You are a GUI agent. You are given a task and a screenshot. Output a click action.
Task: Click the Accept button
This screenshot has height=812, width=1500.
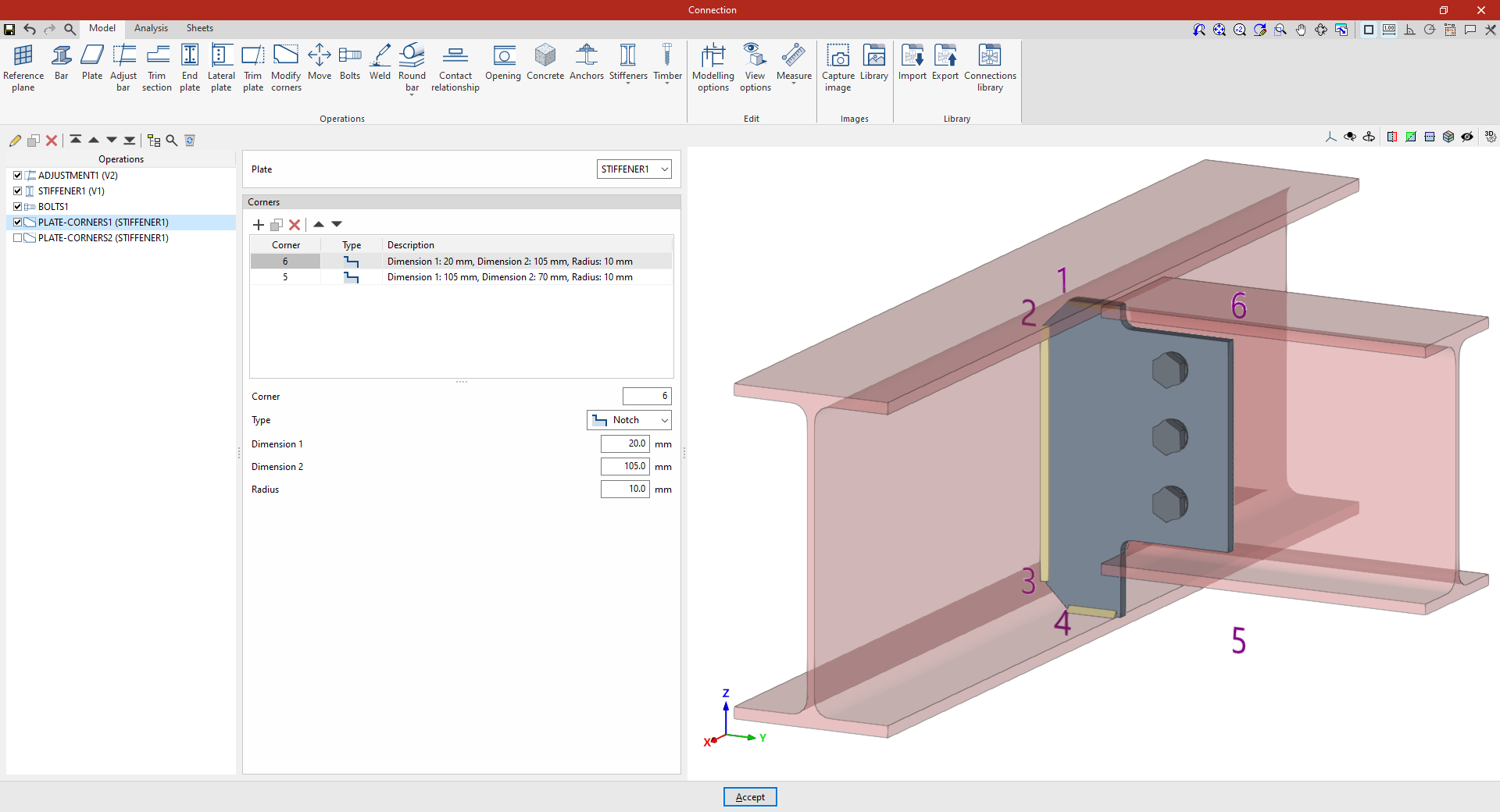[750, 797]
